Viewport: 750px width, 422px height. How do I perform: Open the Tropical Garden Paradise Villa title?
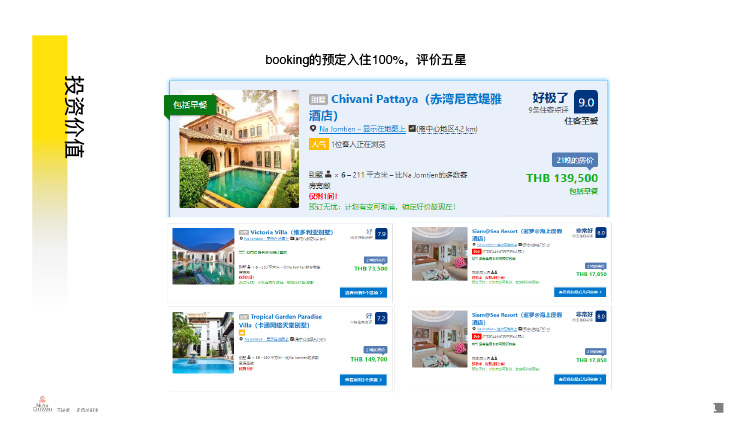[x=280, y=321]
